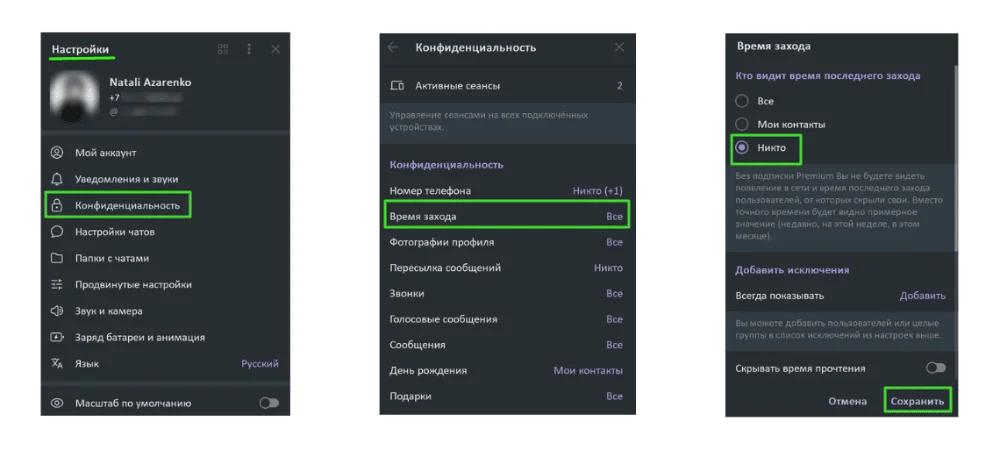Toggle the default interface scale switch
Image resolution: width=1000 pixels, height=449 pixels.
point(268,403)
